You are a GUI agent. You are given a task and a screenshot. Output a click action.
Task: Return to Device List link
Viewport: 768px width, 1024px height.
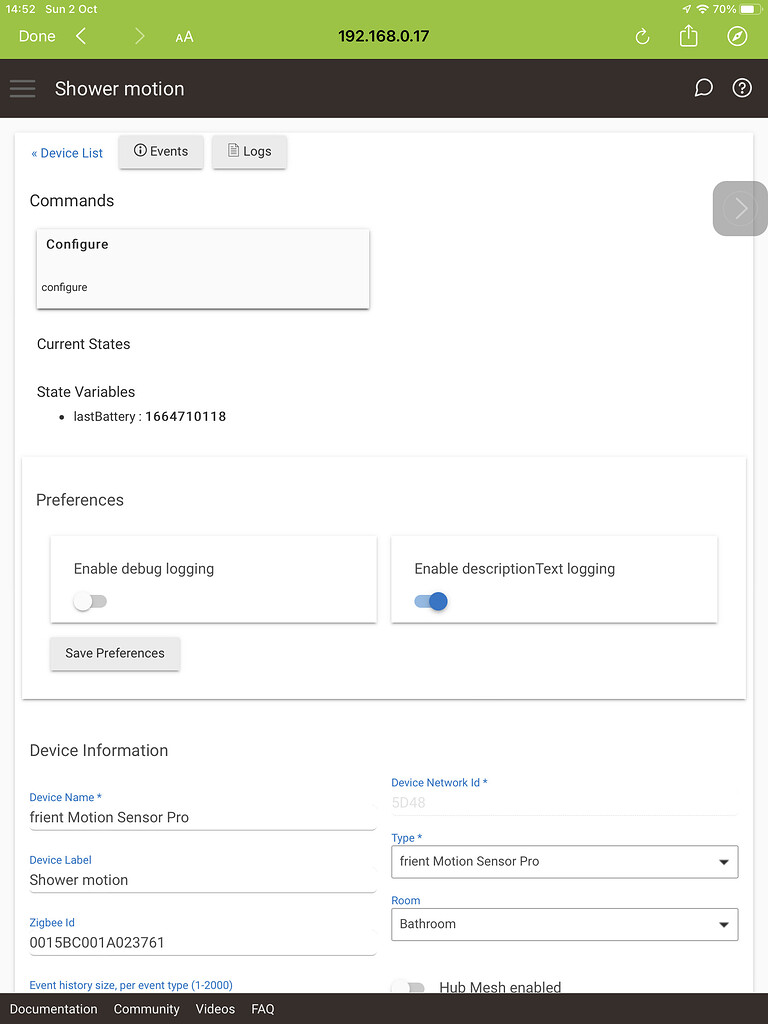[67, 153]
